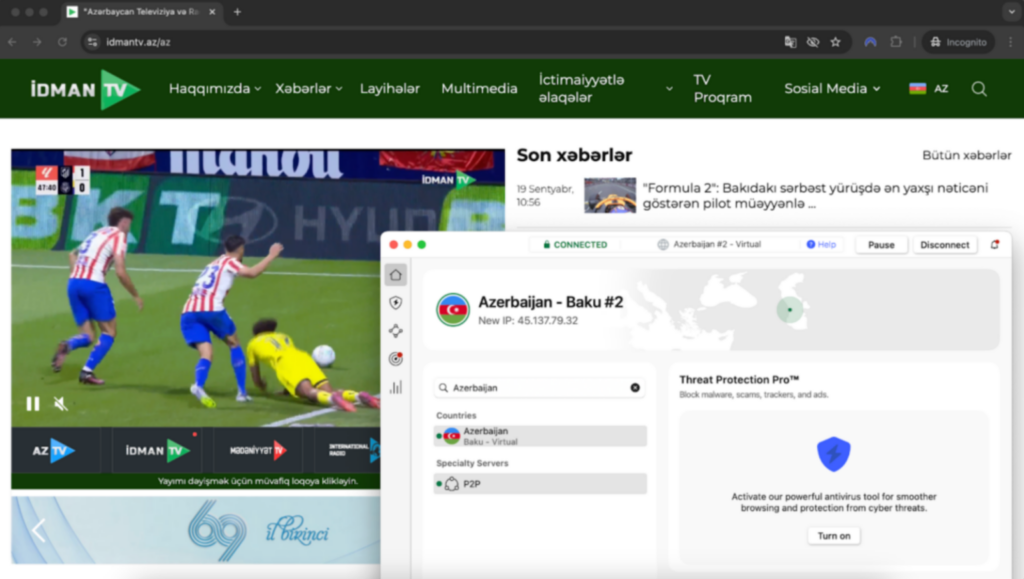1024x579 pixels.
Task: Expand the Sosial Media dropdown
Action: (832, 89)
